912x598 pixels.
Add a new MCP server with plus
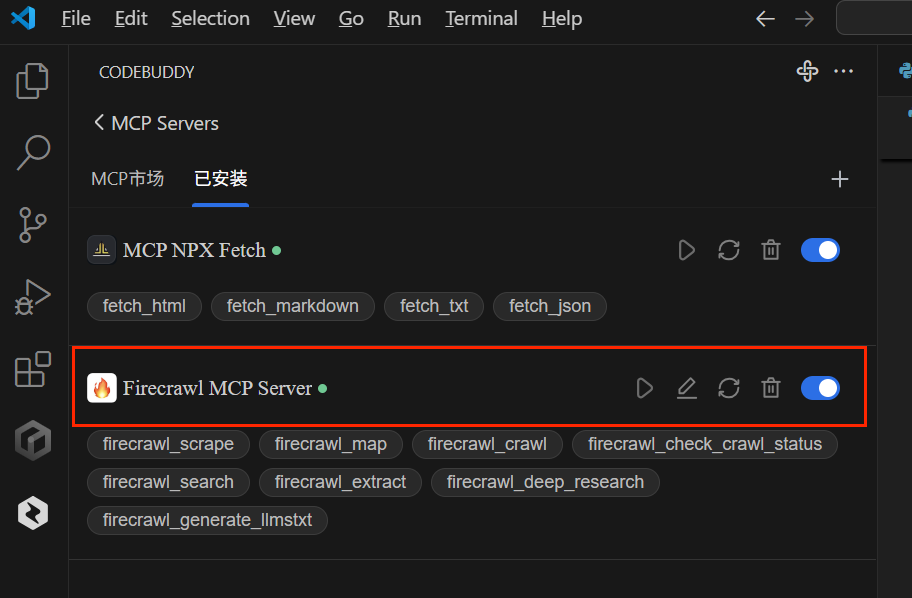(839, 179)
